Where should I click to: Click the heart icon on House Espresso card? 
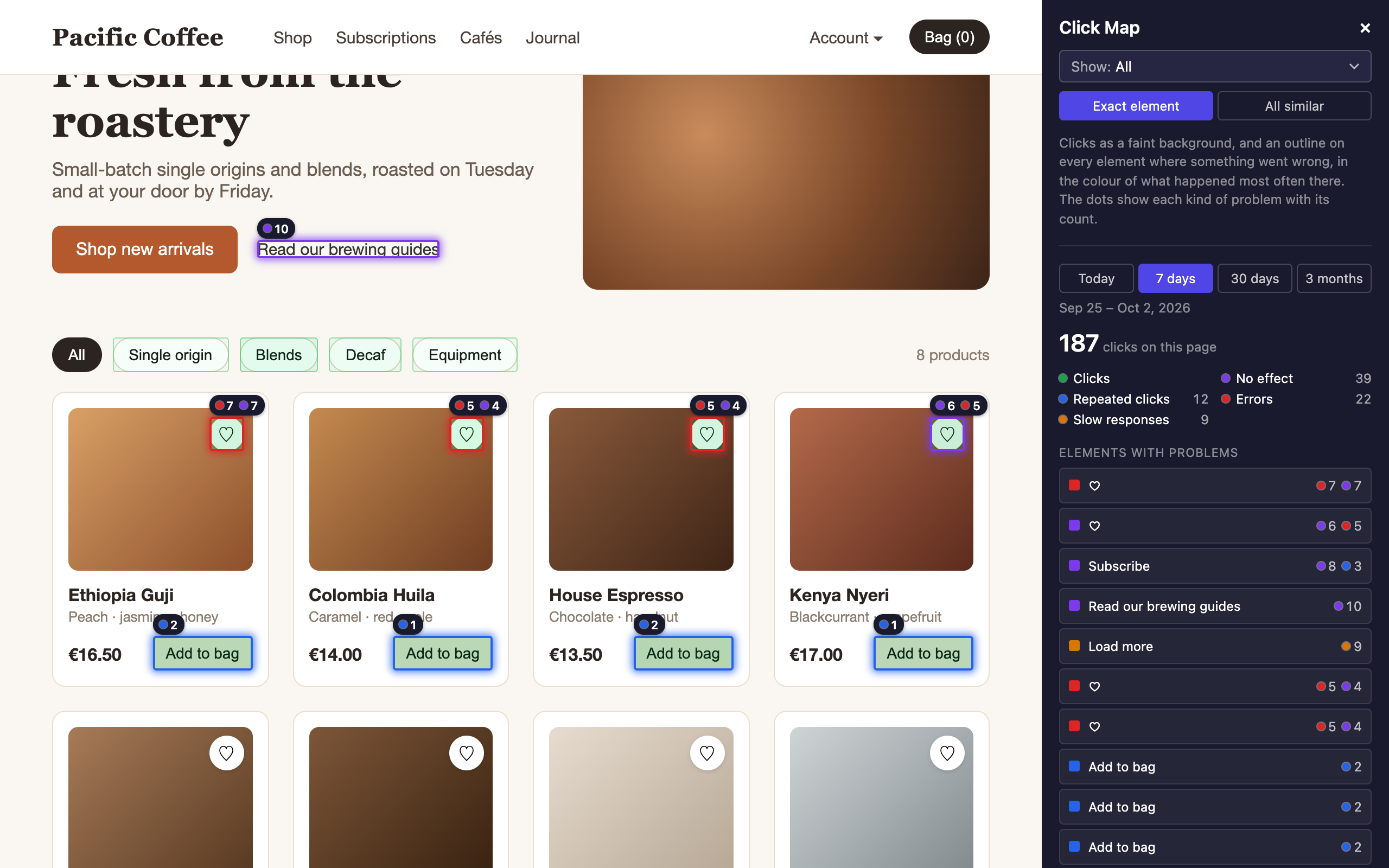[x=706, y=434]
